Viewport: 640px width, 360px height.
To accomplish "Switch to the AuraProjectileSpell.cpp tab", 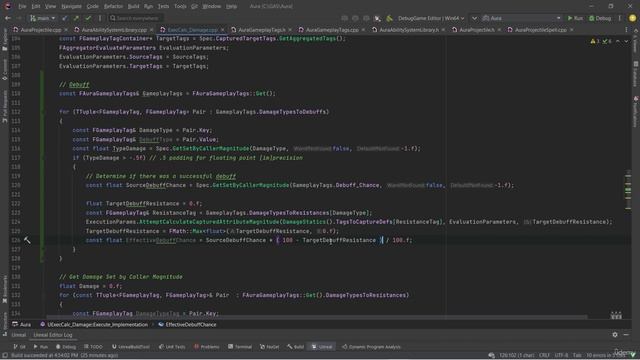I will [540, 30].
